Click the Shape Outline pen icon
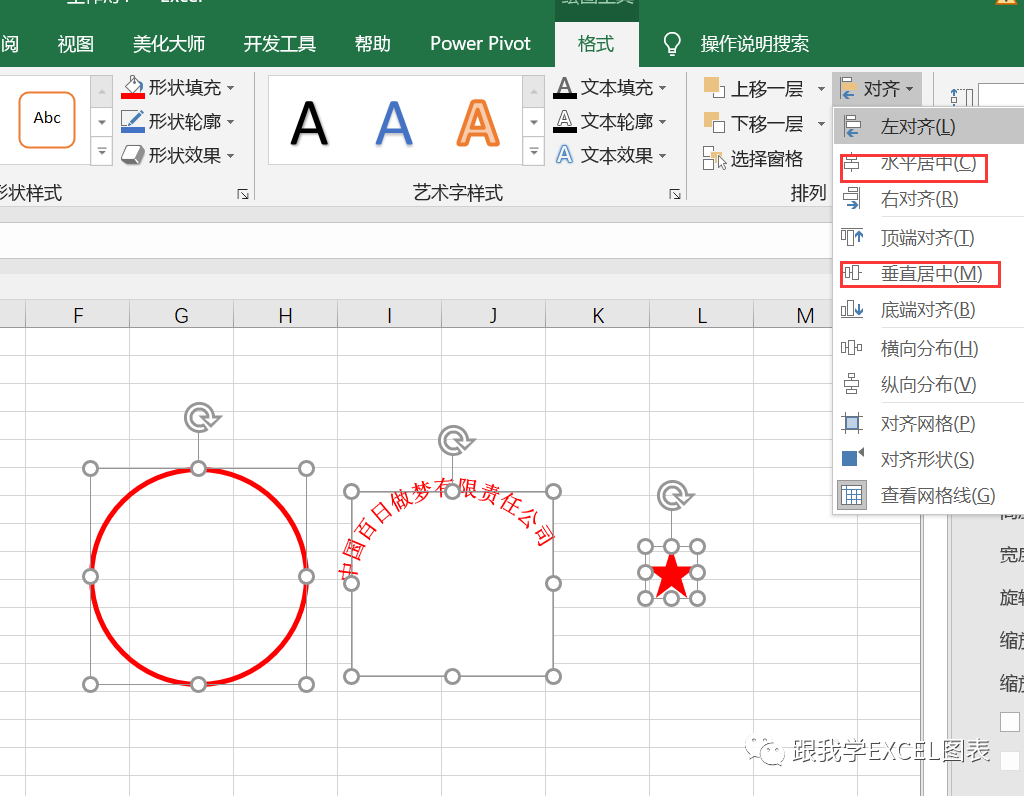1024x796 pixels. coord(133,121)
